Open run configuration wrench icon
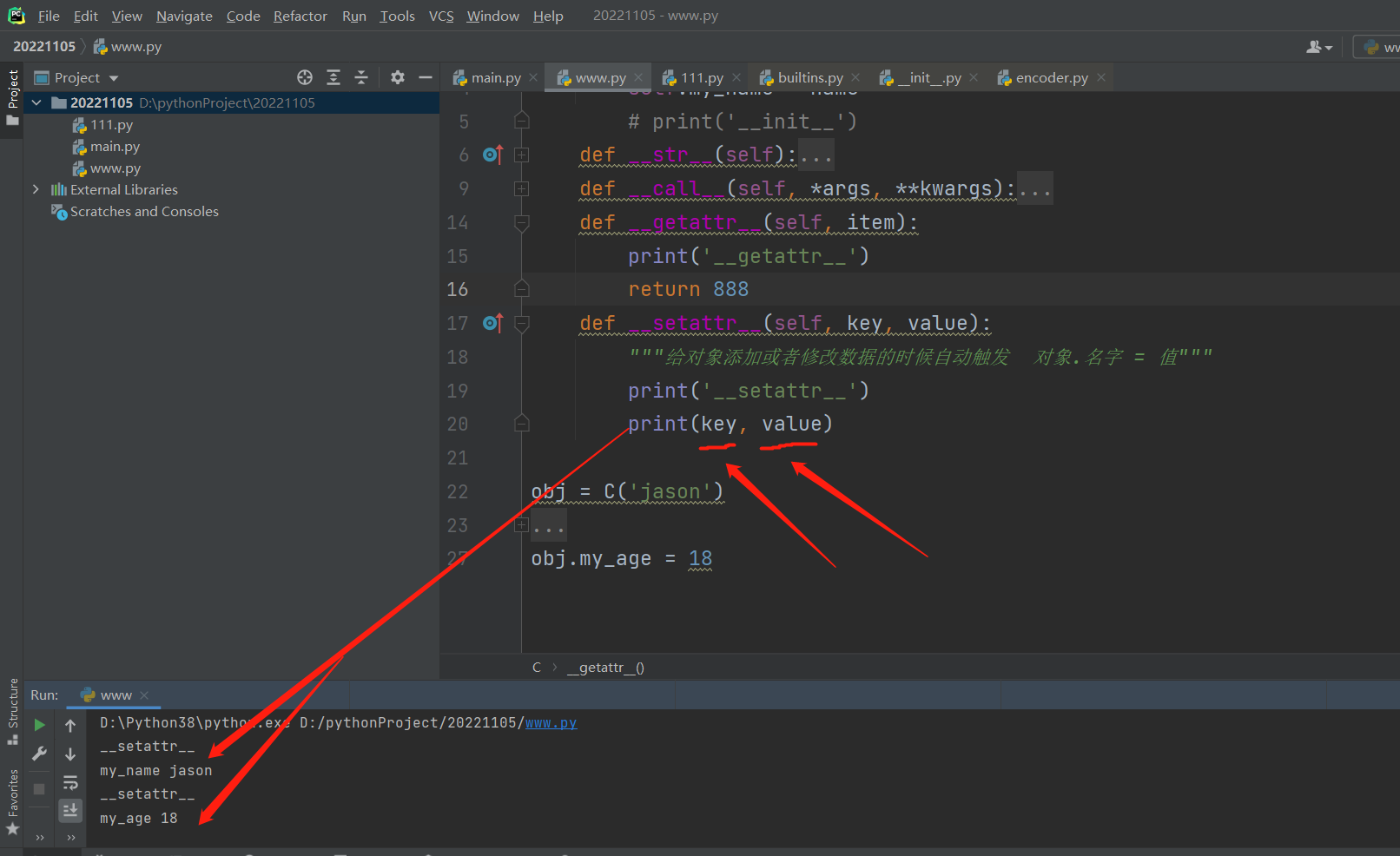Viewport: 1400px width, 856px height. pyautogui.click(x=39, y=754)
